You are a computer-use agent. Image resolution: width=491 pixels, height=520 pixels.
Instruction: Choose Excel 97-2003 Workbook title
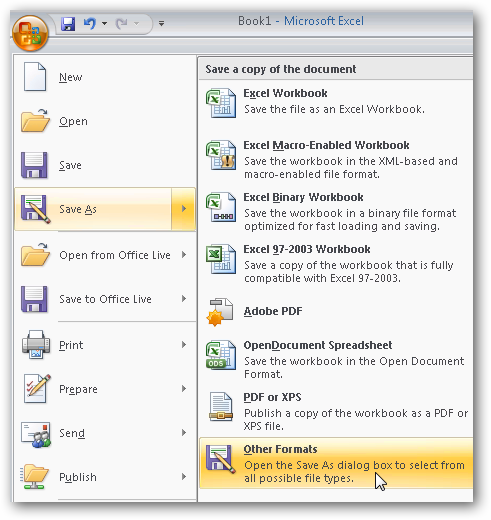coord(307,249)
